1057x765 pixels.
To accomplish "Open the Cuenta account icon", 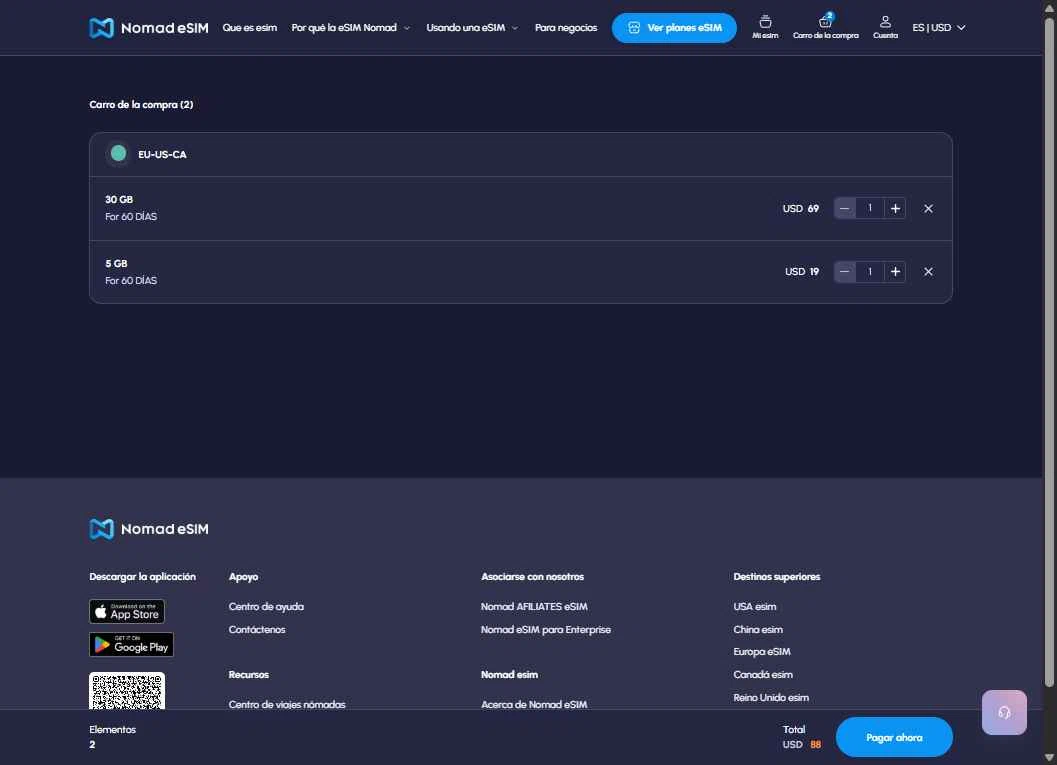I will pos(885,24).
